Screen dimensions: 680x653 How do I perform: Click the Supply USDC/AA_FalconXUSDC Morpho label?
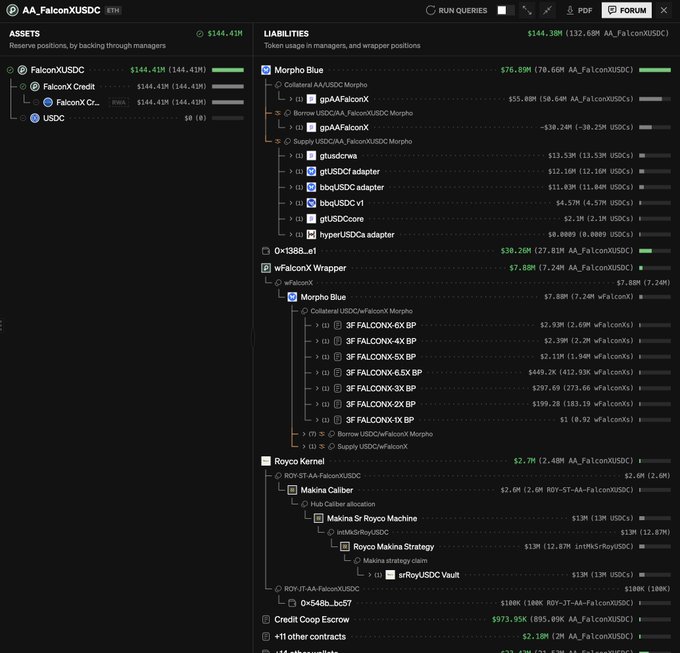[x=353, y=141]
